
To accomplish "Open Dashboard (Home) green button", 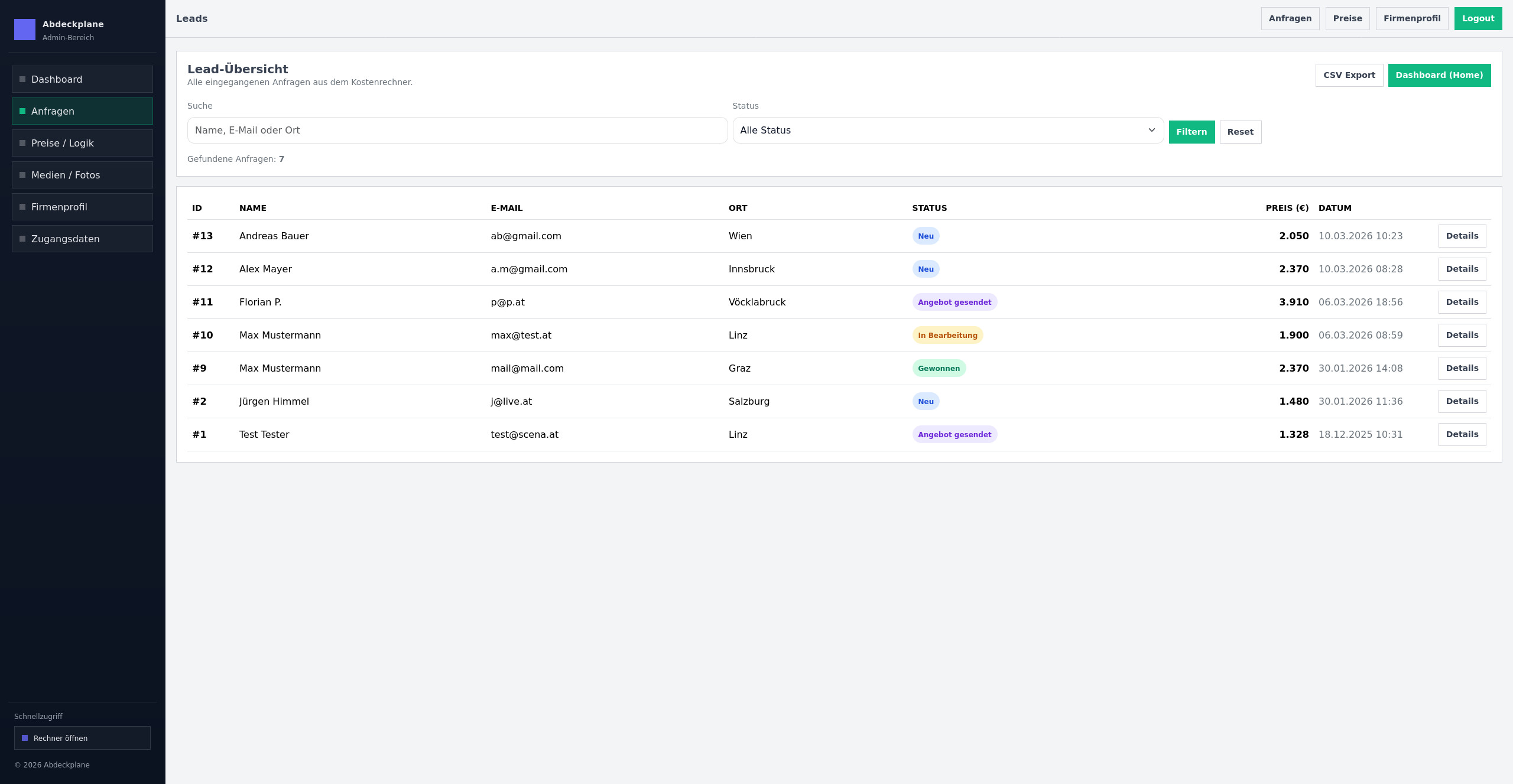I will 1439,75.
